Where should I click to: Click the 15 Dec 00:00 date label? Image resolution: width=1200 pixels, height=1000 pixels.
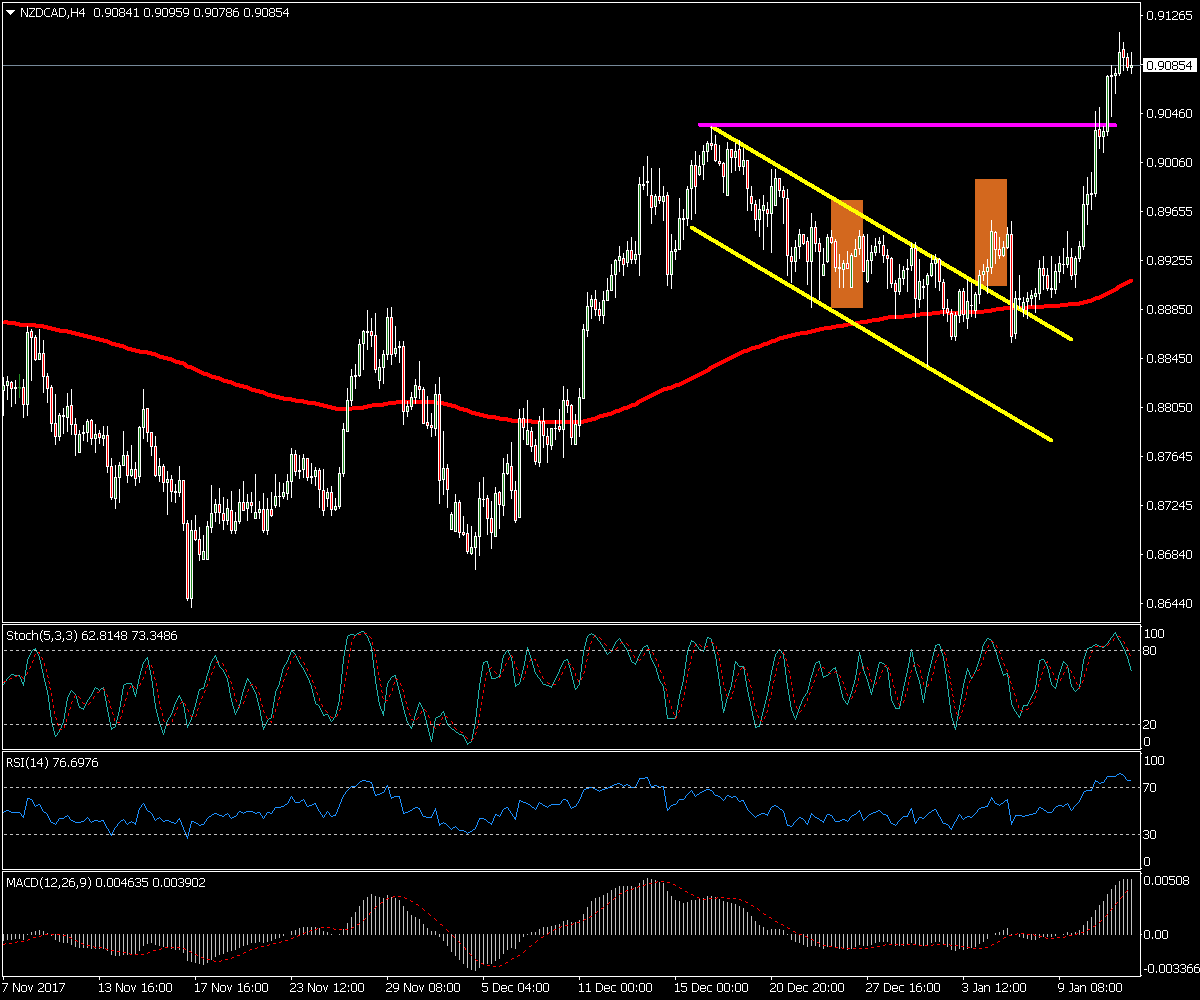pos(710,986)
